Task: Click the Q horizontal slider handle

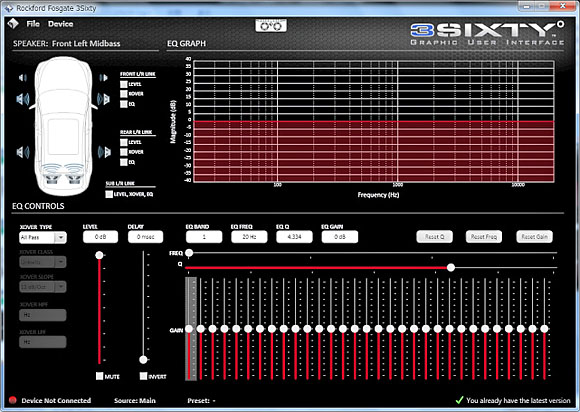Action: click(x=451, y=267)
